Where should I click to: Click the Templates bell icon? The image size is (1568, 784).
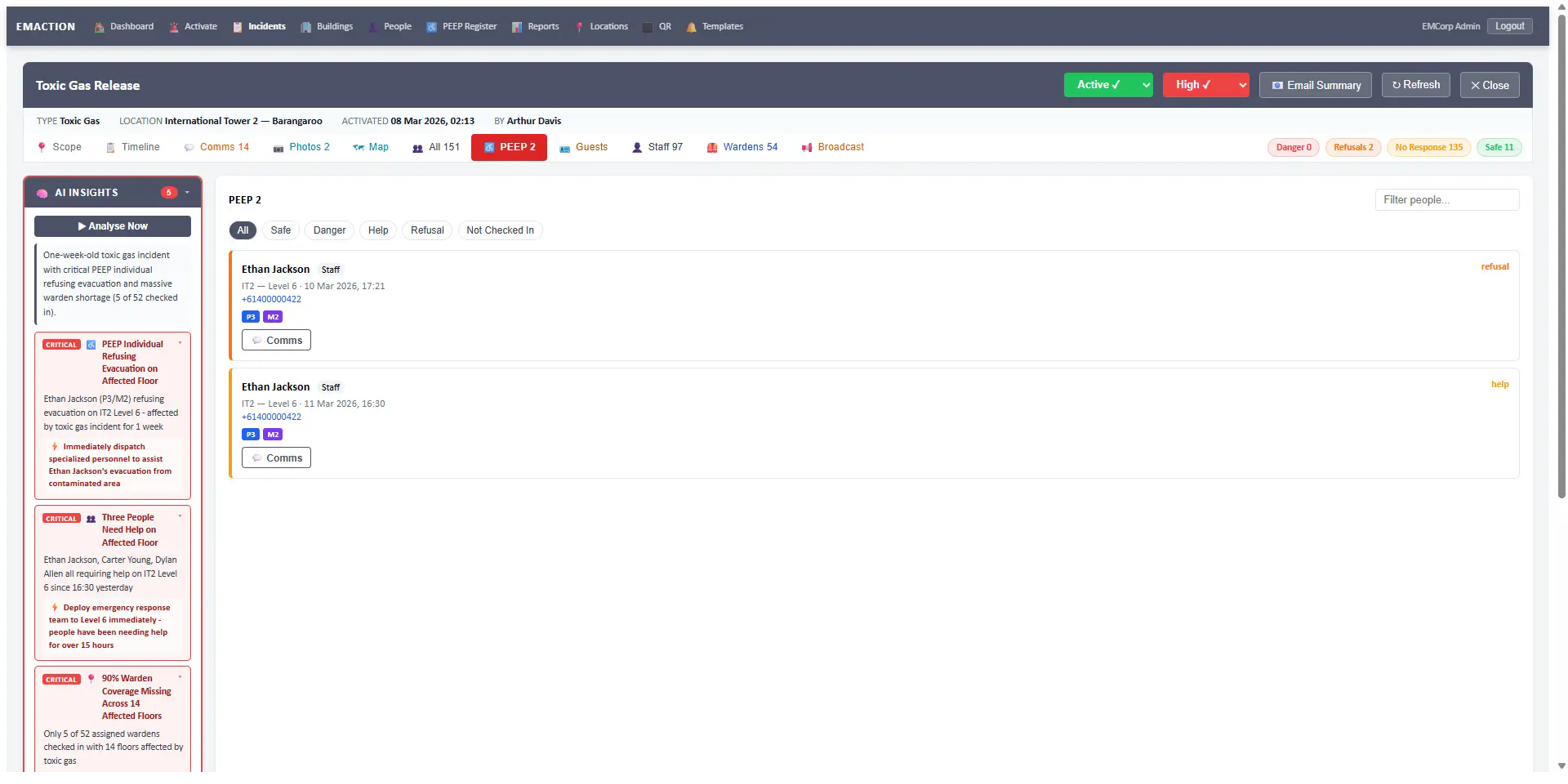691,27
